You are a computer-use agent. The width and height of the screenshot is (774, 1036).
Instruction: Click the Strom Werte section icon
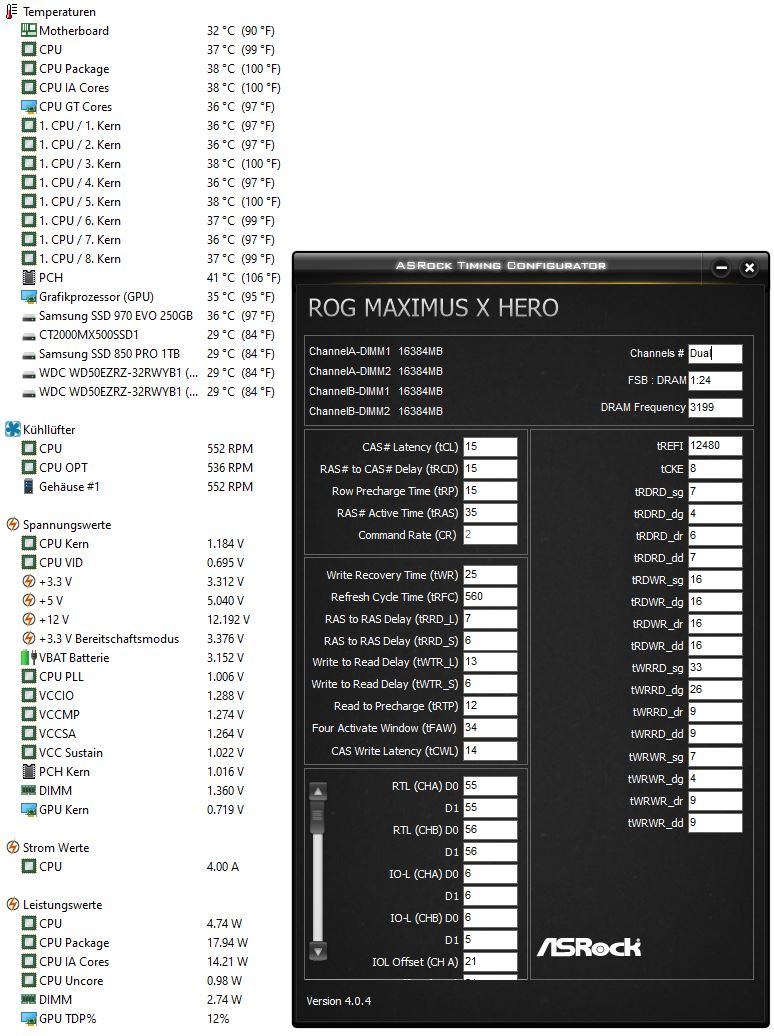(13, 847)
